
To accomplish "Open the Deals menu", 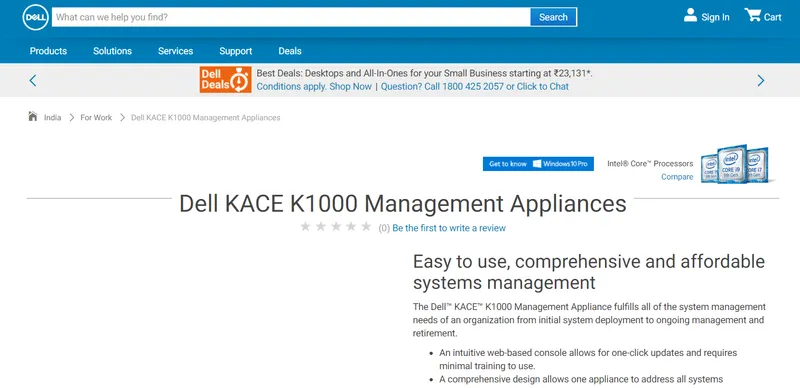I will click(x=290, y=51).
